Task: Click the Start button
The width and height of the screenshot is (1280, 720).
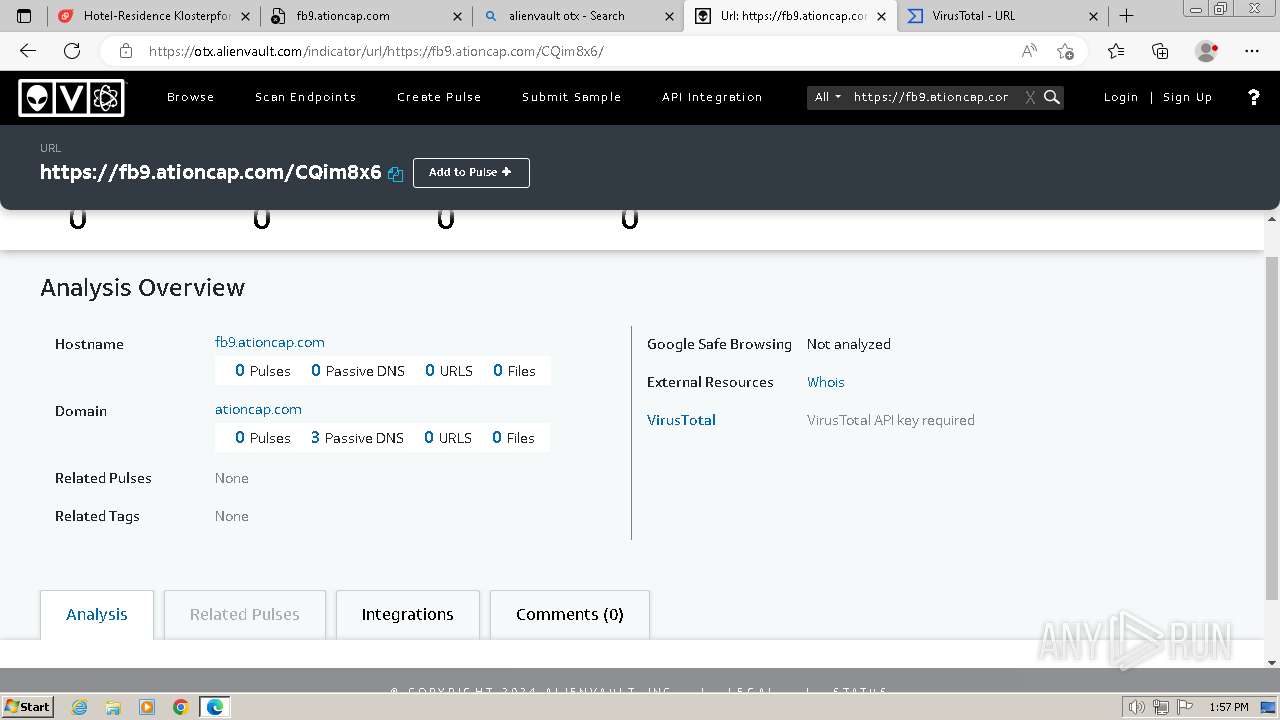Action: pos(28,707)
